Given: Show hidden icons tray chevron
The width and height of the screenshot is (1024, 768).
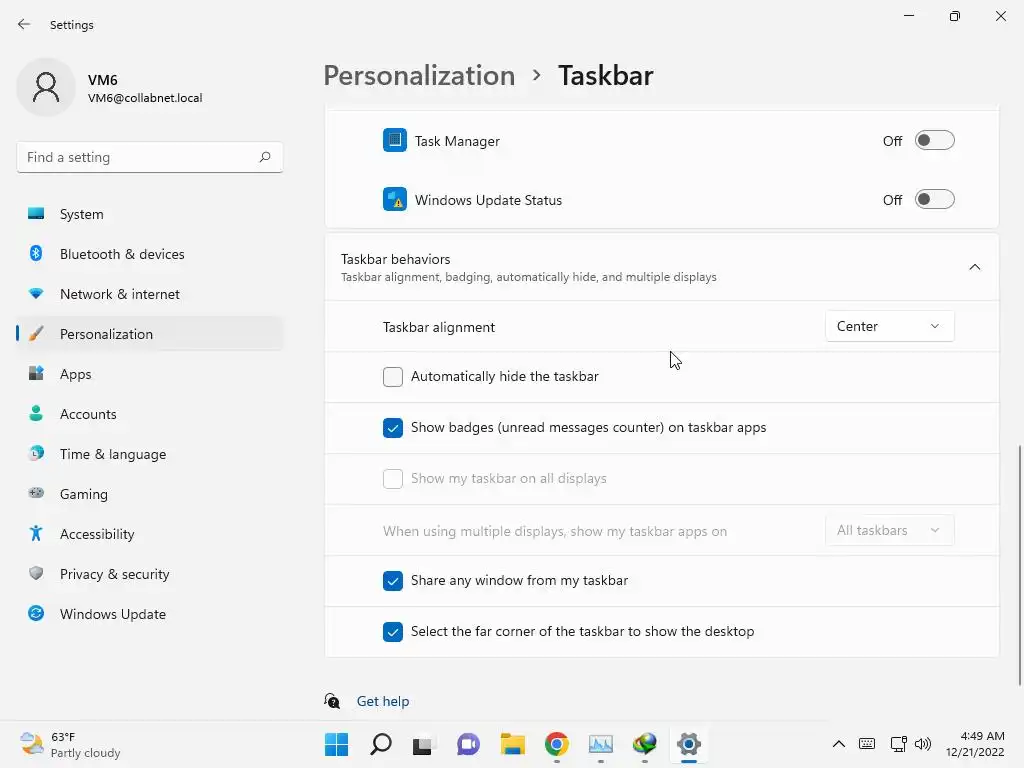Looking at the screenshot, I should pyautogui.click(x=839, y=744).
